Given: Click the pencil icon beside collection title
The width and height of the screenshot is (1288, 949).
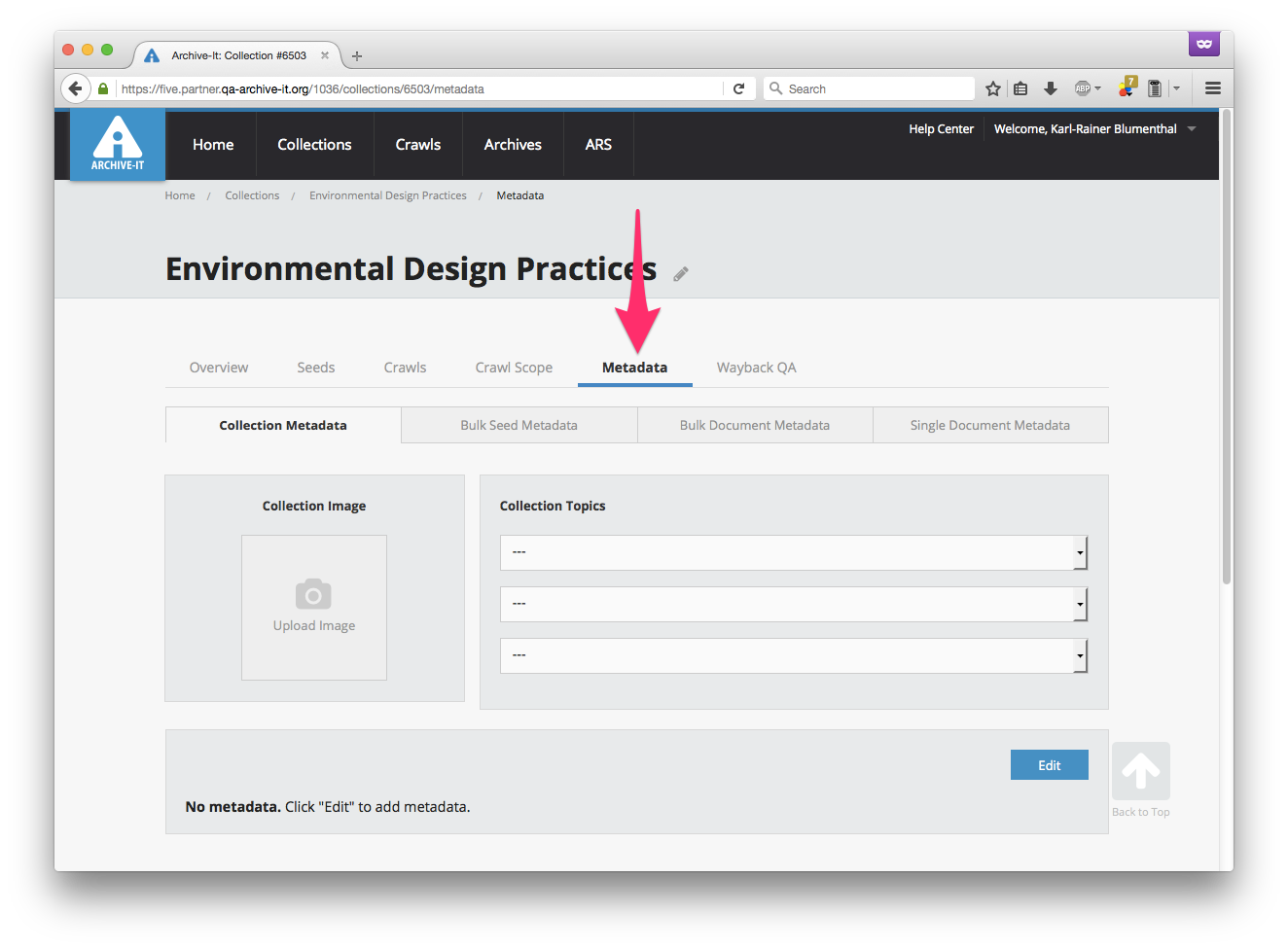Looking at the screenshot, I should [x=681, y=274].
